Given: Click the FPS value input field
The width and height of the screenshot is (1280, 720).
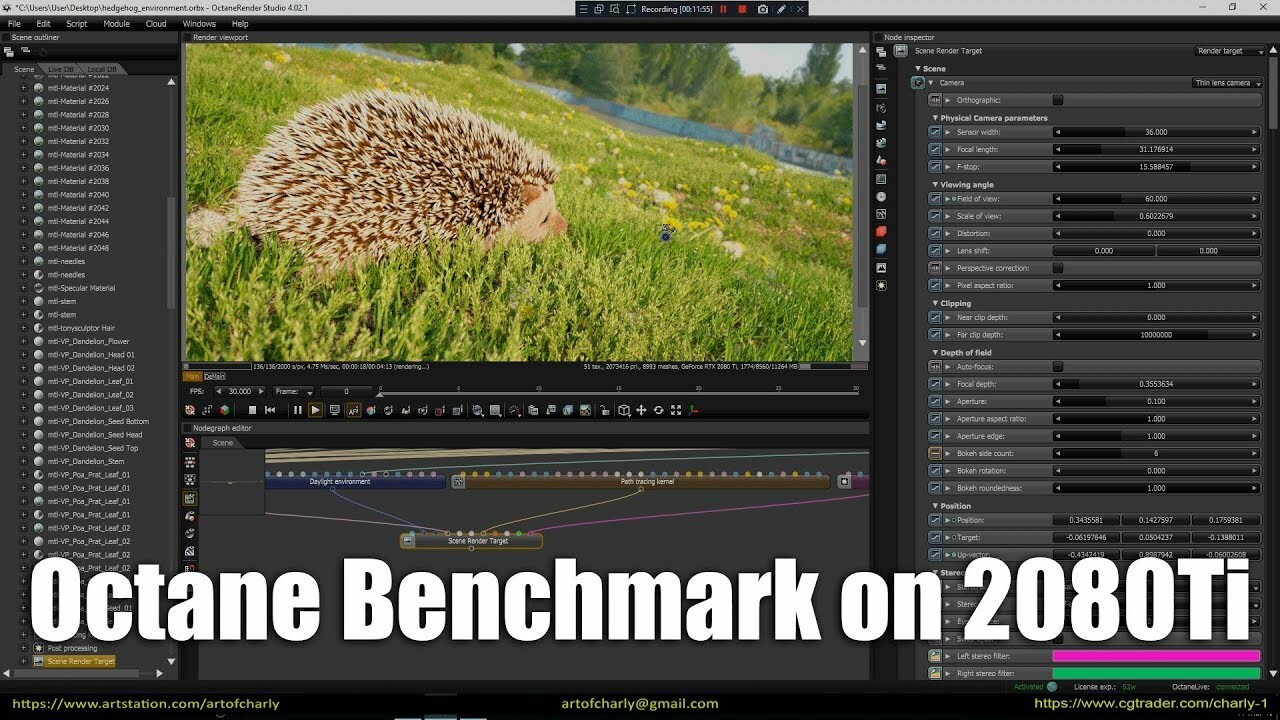Looking at the screenshot, I should pos(240,391).
